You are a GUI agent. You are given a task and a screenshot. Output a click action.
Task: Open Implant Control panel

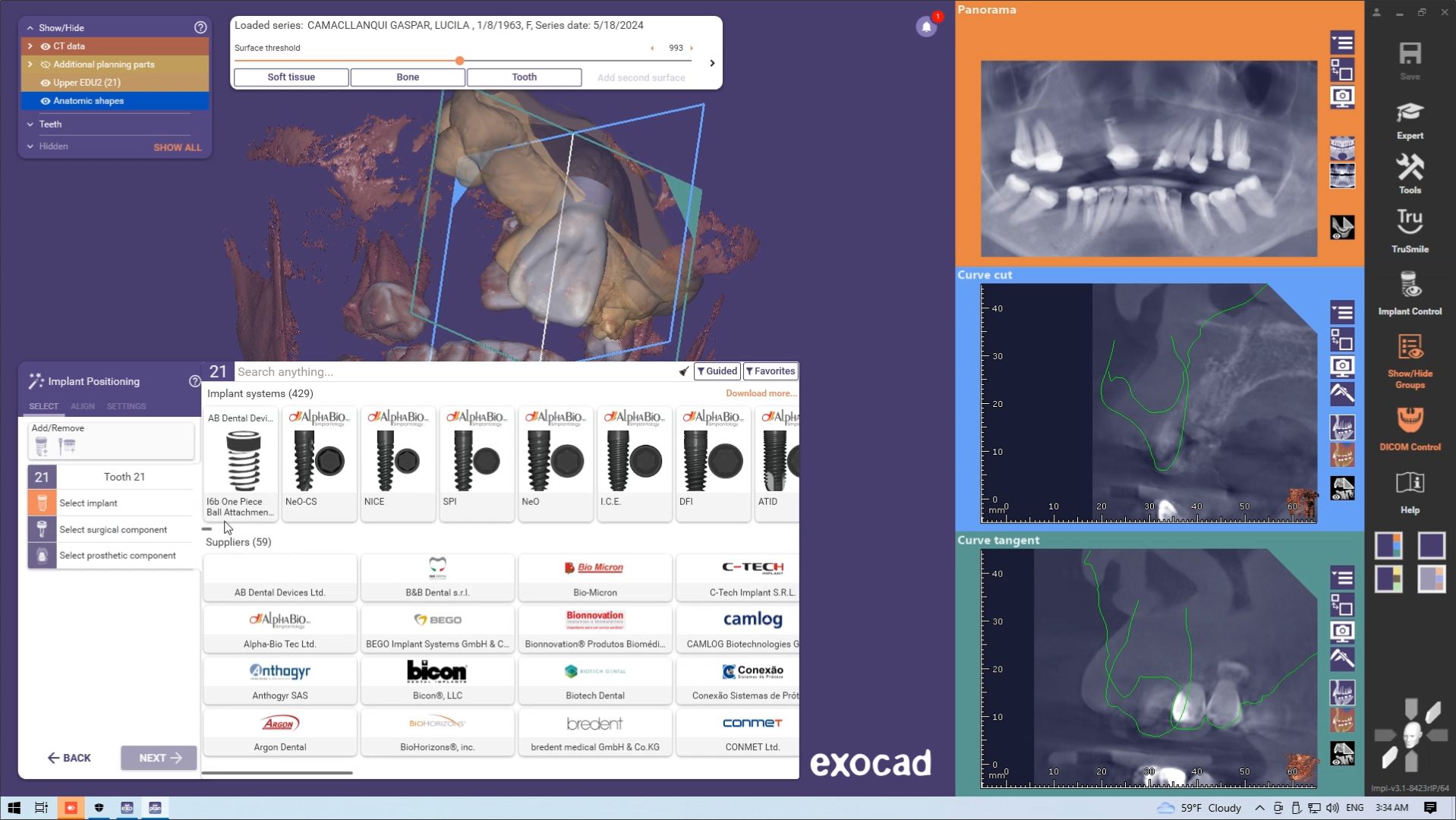1409,293
